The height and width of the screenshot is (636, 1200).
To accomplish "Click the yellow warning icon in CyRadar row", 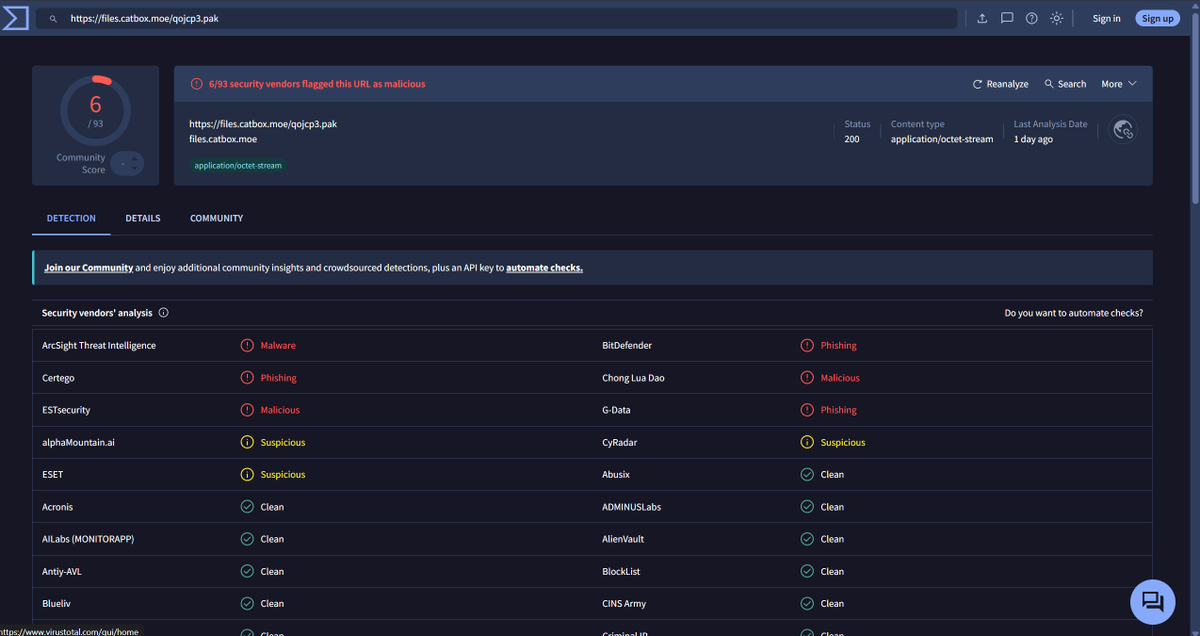I will [x=807, y=442].
